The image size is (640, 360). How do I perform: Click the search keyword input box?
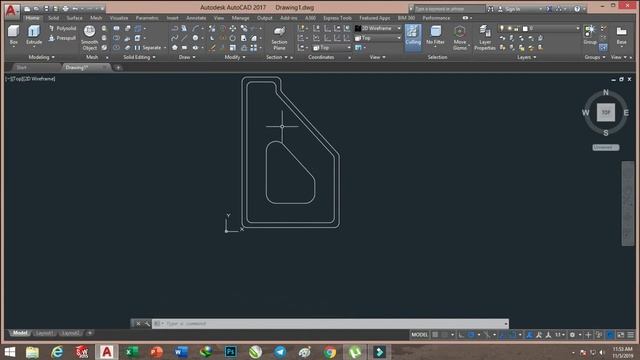point(449,9)
